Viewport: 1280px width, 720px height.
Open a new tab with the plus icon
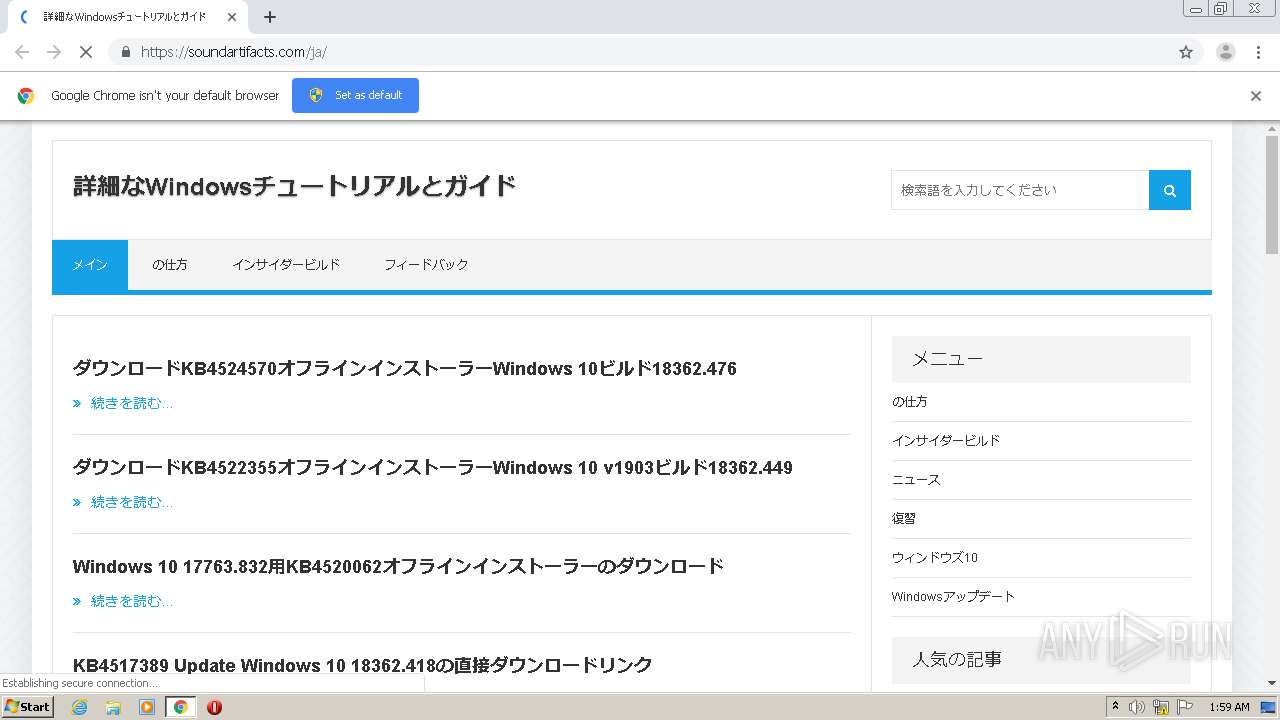[x=270, y=17]
